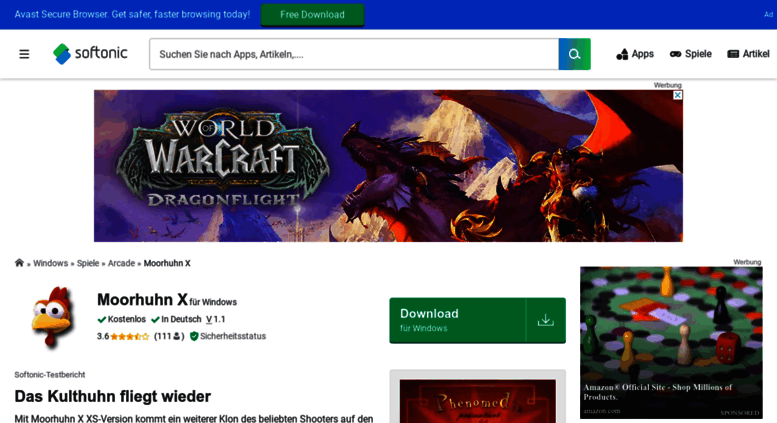Click the In Deutsch label
Image resolution: width=777 pixels, height=423 pixels.
point(176,319)
